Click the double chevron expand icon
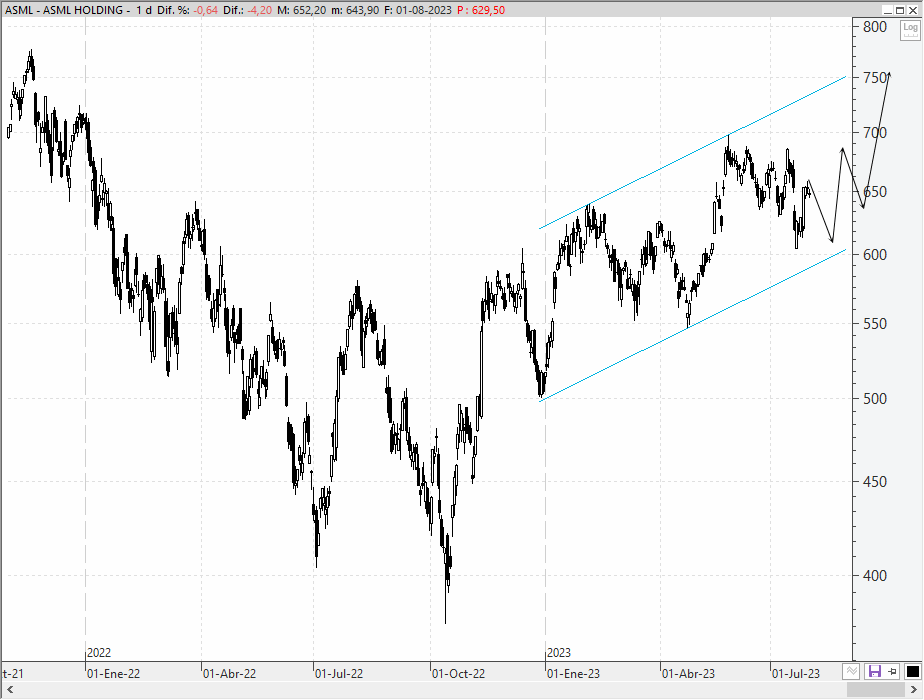924x700 pixels. coord(852,671)
